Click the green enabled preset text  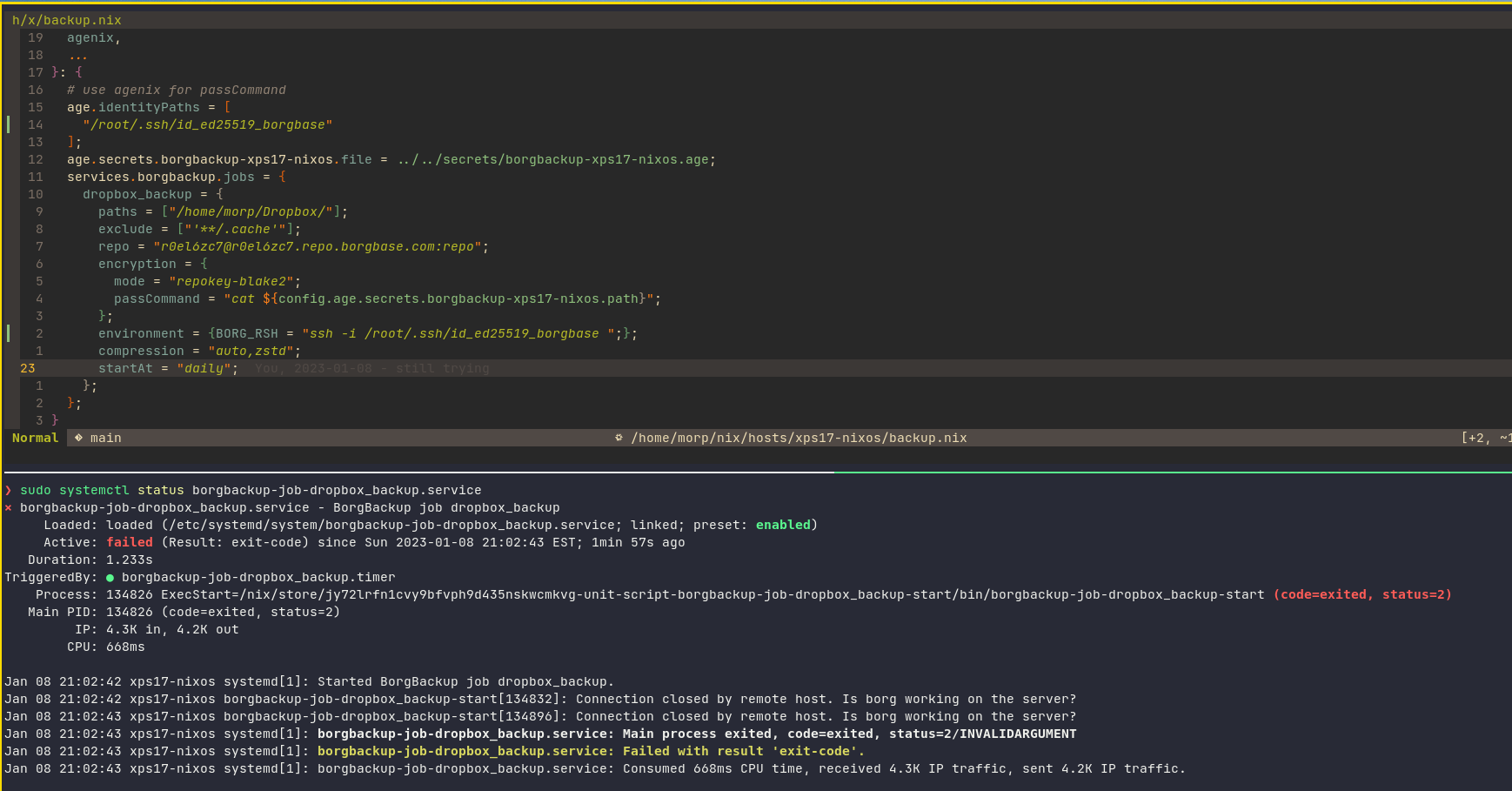782,525
